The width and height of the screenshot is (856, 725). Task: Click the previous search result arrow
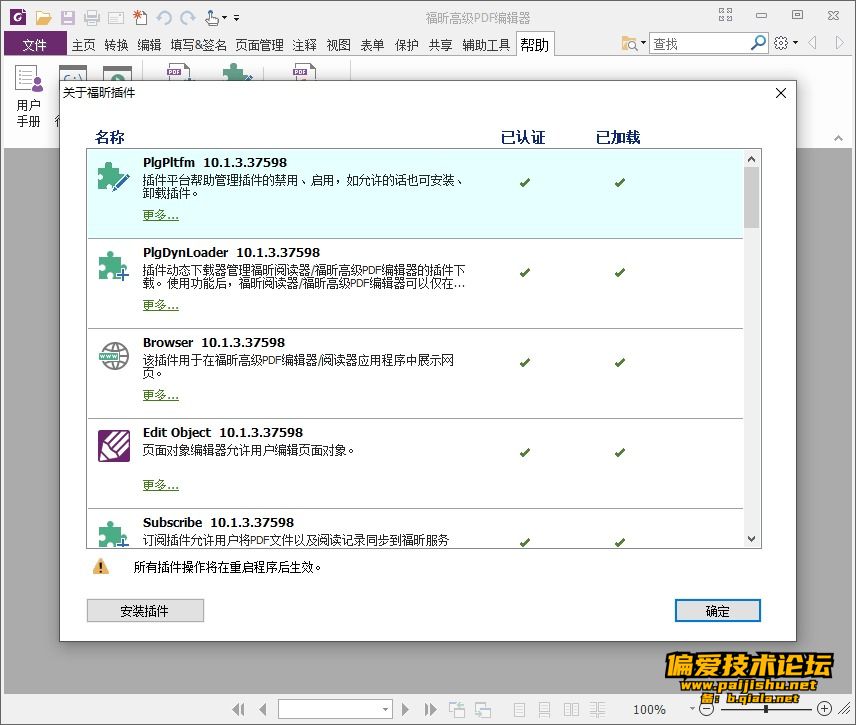[x=812, y=43]
